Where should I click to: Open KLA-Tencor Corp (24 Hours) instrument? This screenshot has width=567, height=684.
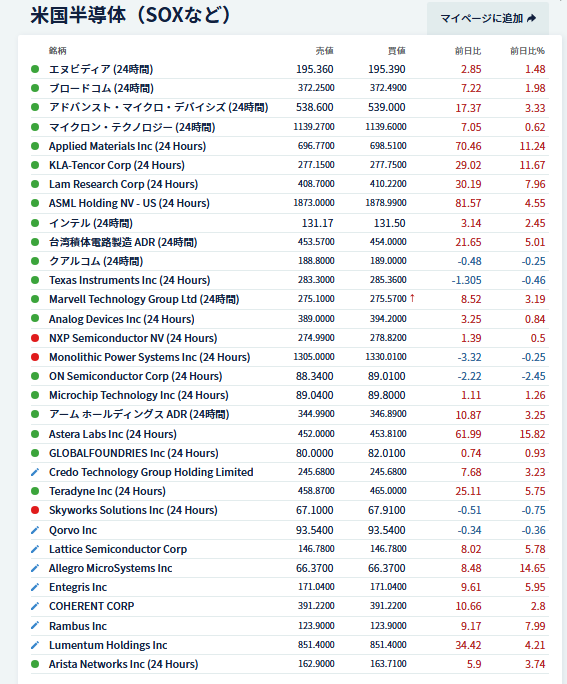[116, 165]
